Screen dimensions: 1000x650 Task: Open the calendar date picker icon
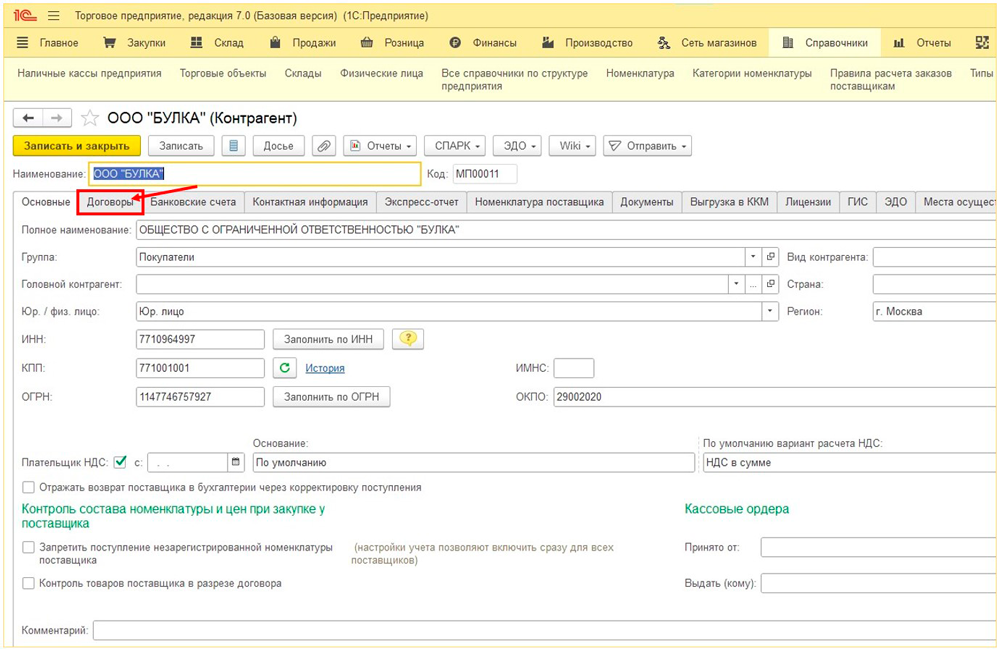(236, 462)
